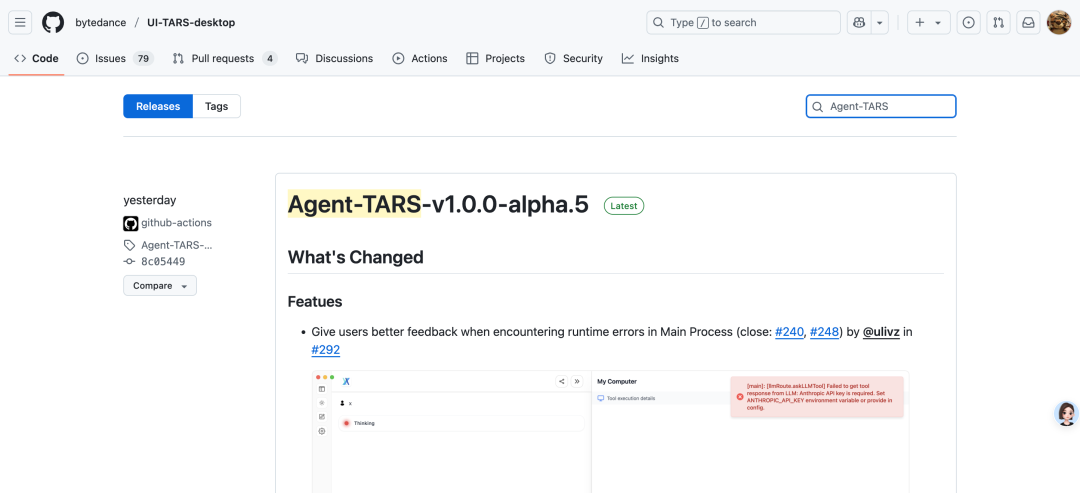Click the Latest release badge
The width and height of the screenshot is (1080, 493).
point(623,205)
